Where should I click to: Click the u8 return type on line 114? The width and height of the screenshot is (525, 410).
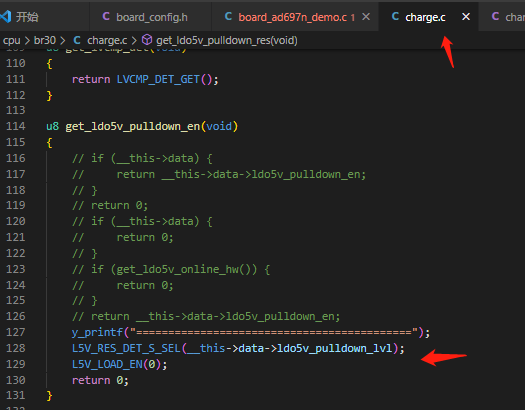coord(52,126)
